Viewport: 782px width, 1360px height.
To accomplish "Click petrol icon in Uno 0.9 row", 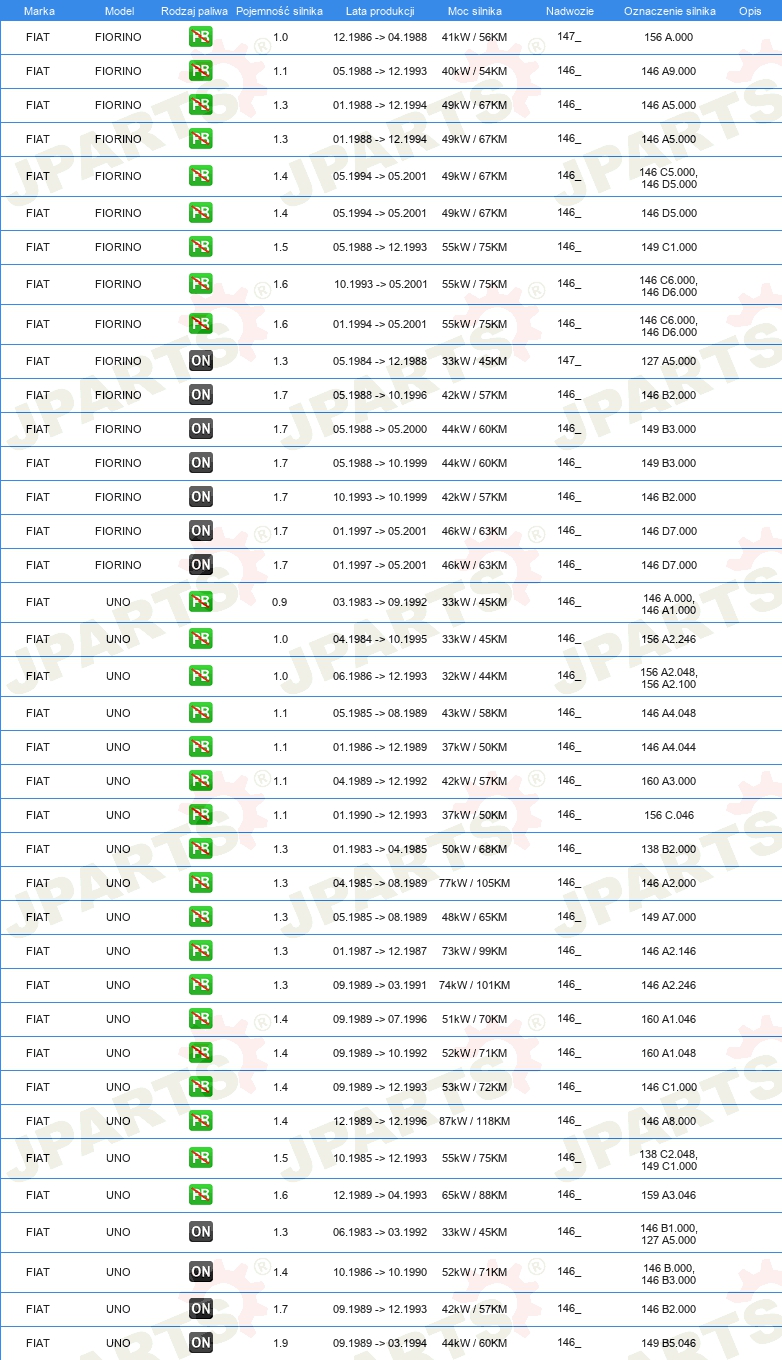I will click(x=201, y=602).
